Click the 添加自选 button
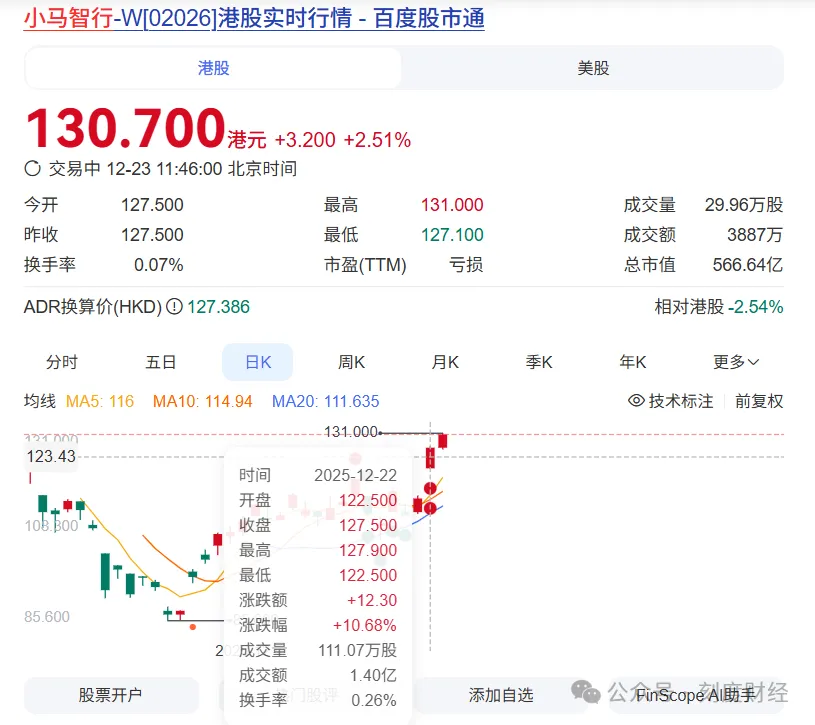The image size is (815, 725). 501,695
